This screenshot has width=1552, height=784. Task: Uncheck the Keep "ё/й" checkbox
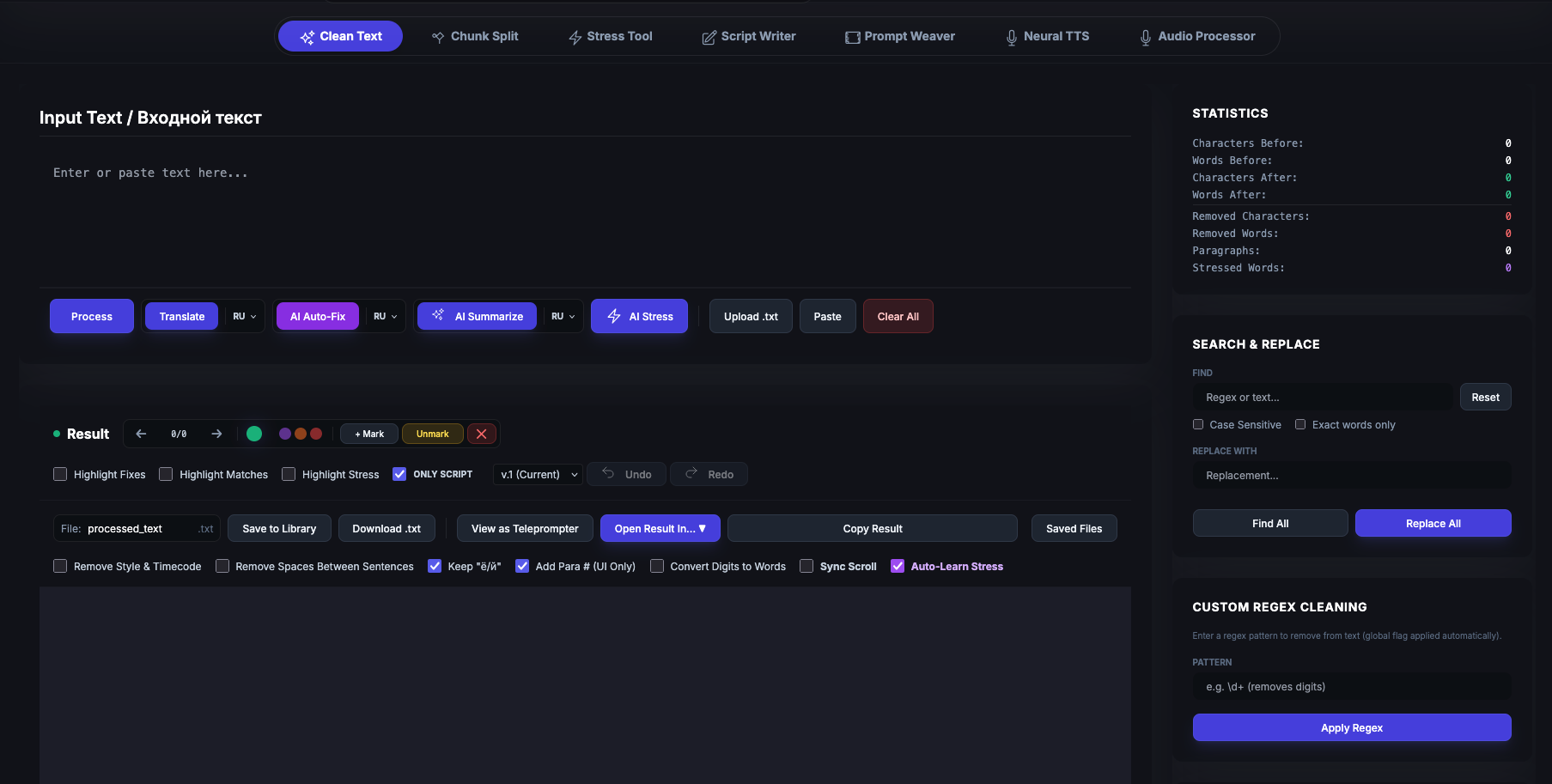[435, 566]
